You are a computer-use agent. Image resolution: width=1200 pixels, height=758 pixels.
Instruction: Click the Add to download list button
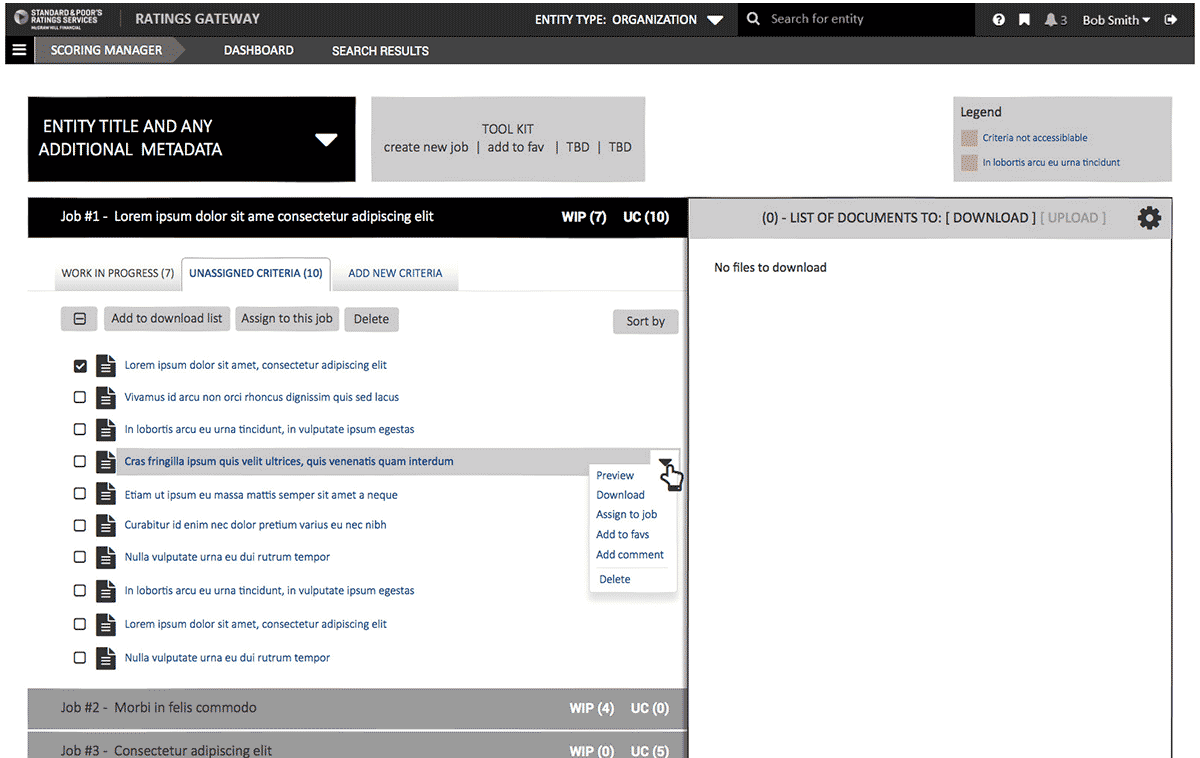[x=166, y=319]
